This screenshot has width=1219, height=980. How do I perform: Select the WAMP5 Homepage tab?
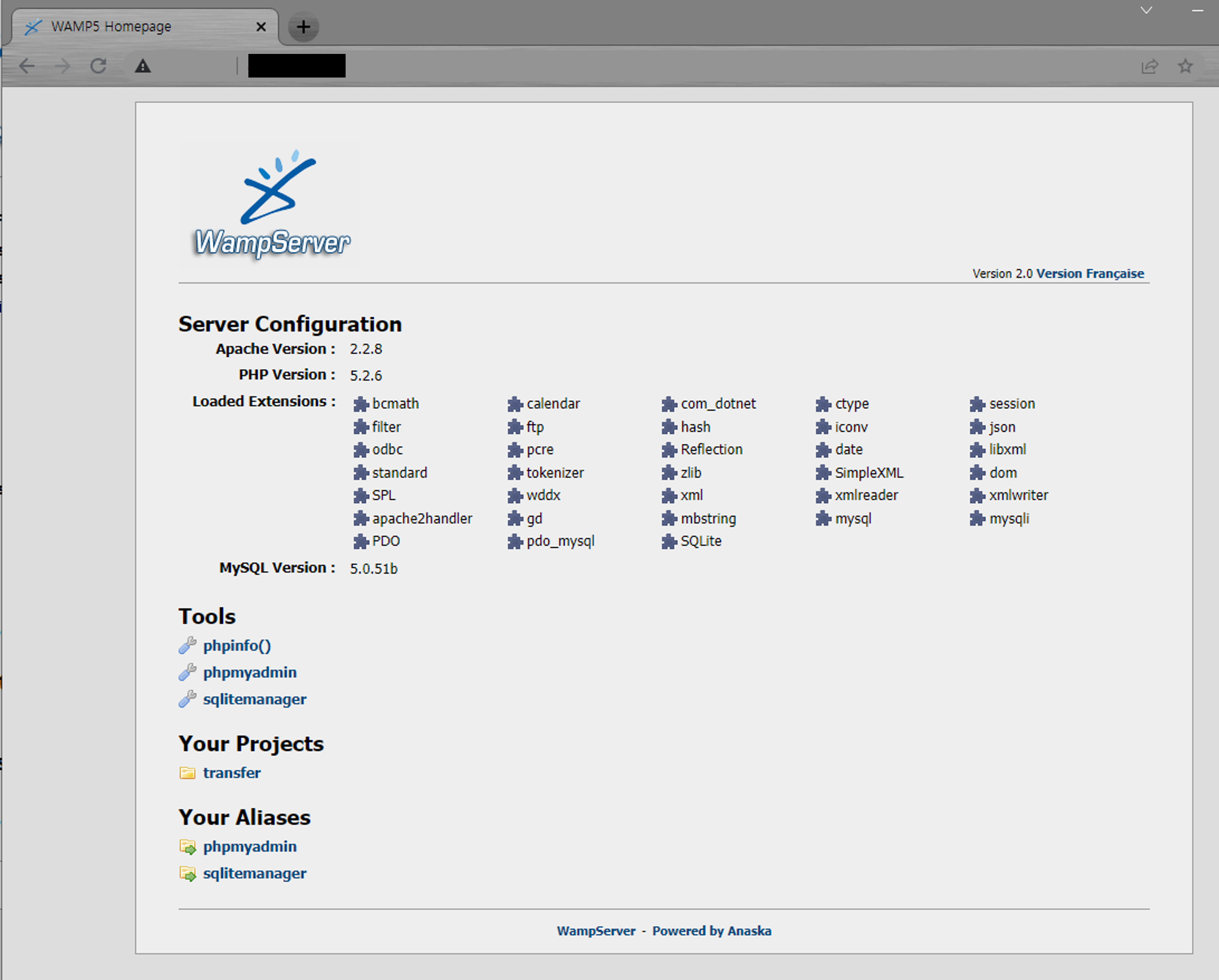pyautogui.click(x=111, y=26)
